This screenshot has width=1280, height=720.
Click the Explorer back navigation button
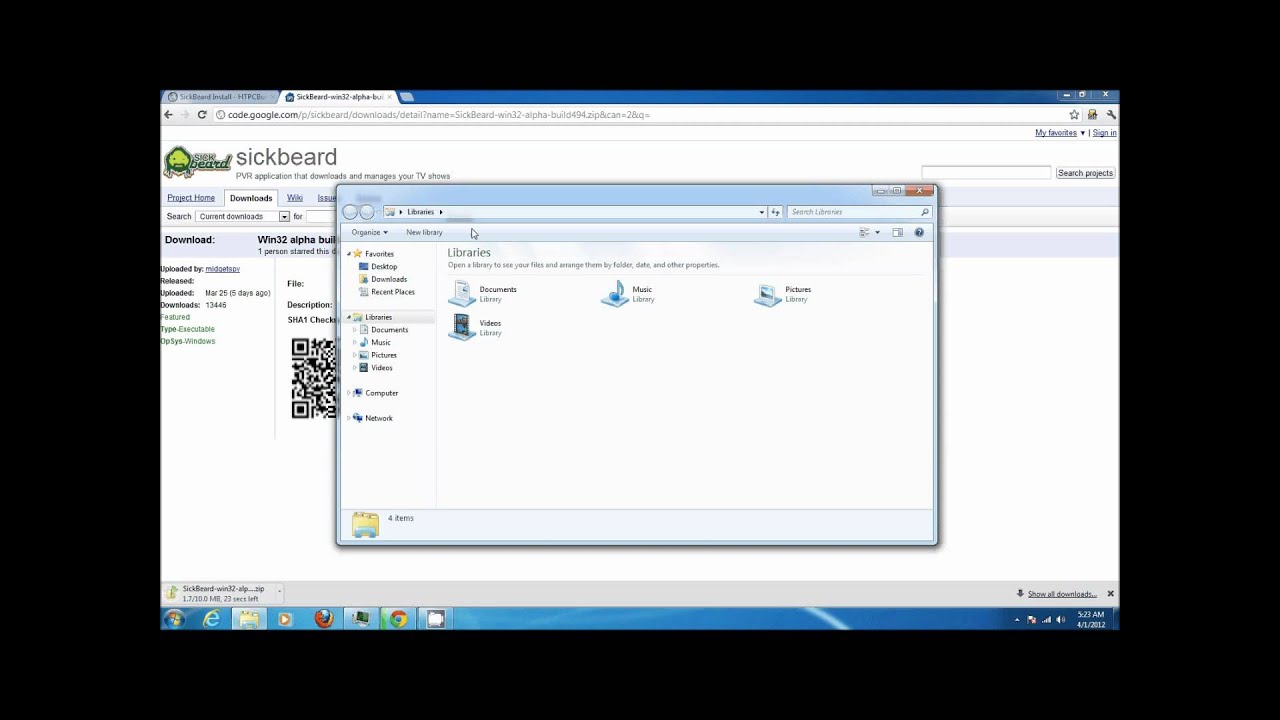coord(350,212)
